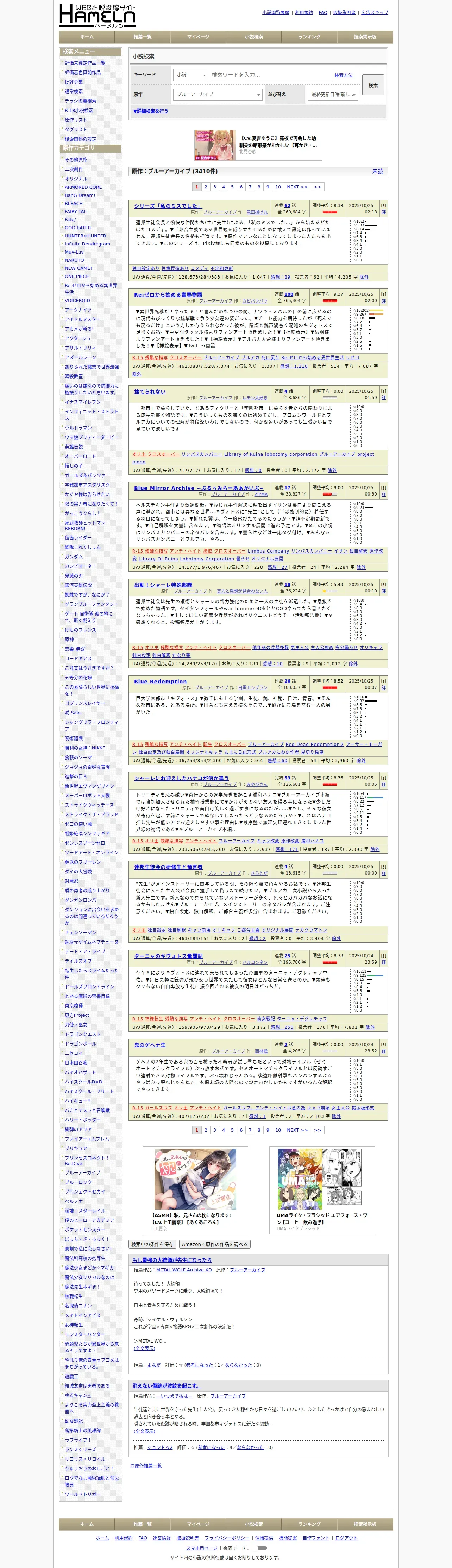Go to ホーム in top navigation
Image resolution: width=452 pixels, height=1568 pixels.
tap(87, 37)
